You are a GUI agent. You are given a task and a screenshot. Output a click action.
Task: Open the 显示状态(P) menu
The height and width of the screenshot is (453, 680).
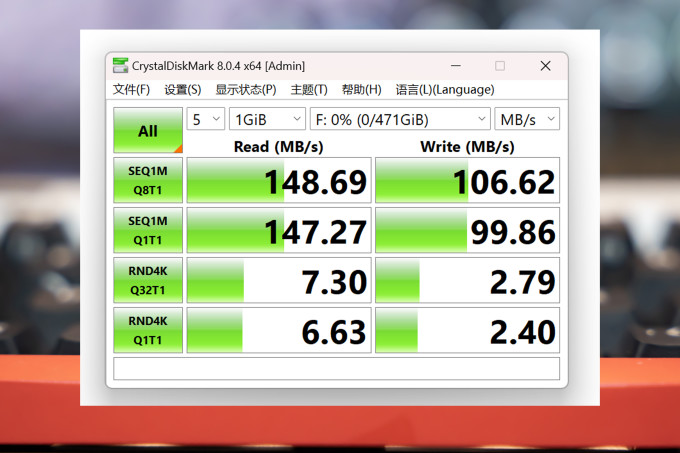[246, 90]
